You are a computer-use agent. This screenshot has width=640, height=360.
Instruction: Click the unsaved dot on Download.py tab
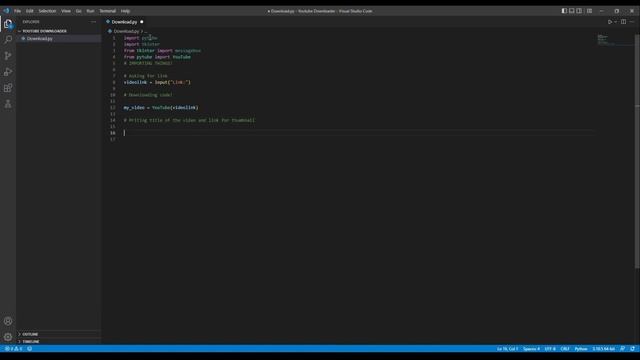tap(142, 22)
